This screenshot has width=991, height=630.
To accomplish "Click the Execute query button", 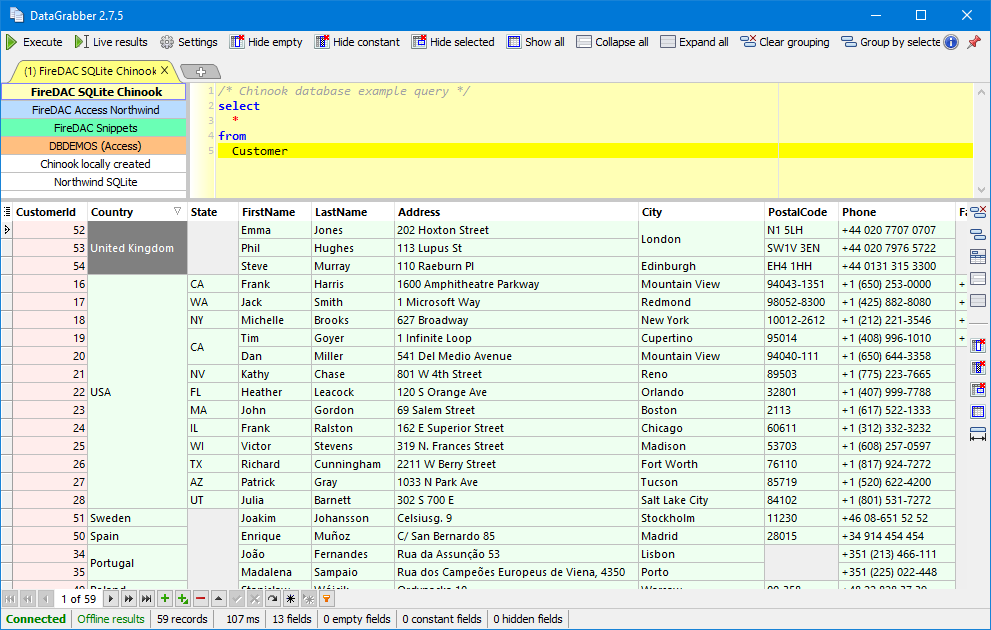I will [34, 42].
